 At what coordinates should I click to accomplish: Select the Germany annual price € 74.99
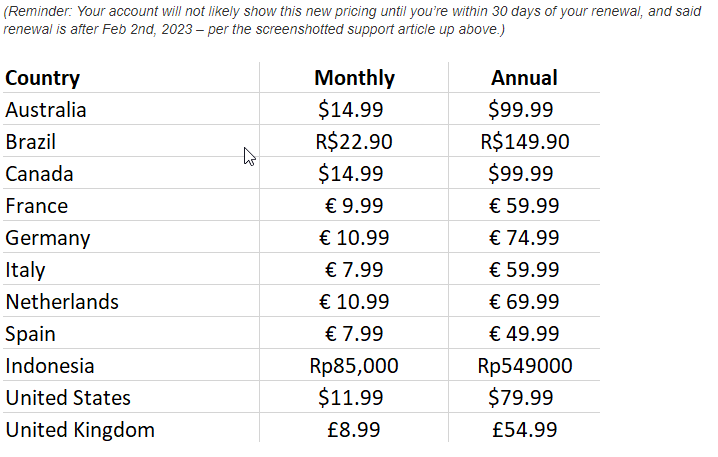(524, 238)
